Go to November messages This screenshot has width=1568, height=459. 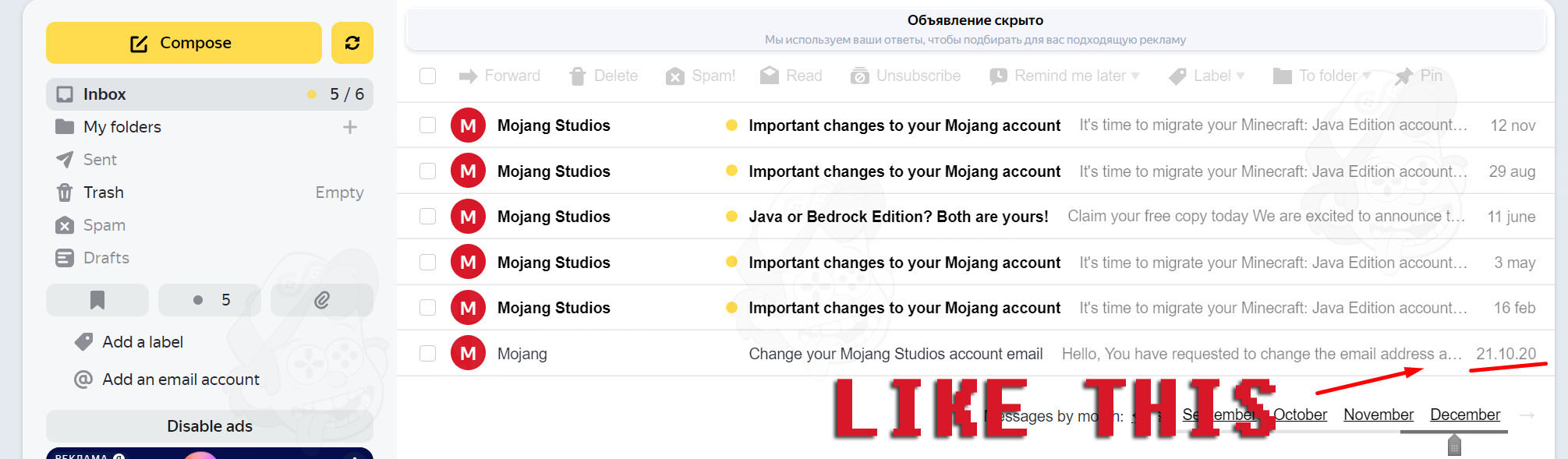tap(1379, 415)
